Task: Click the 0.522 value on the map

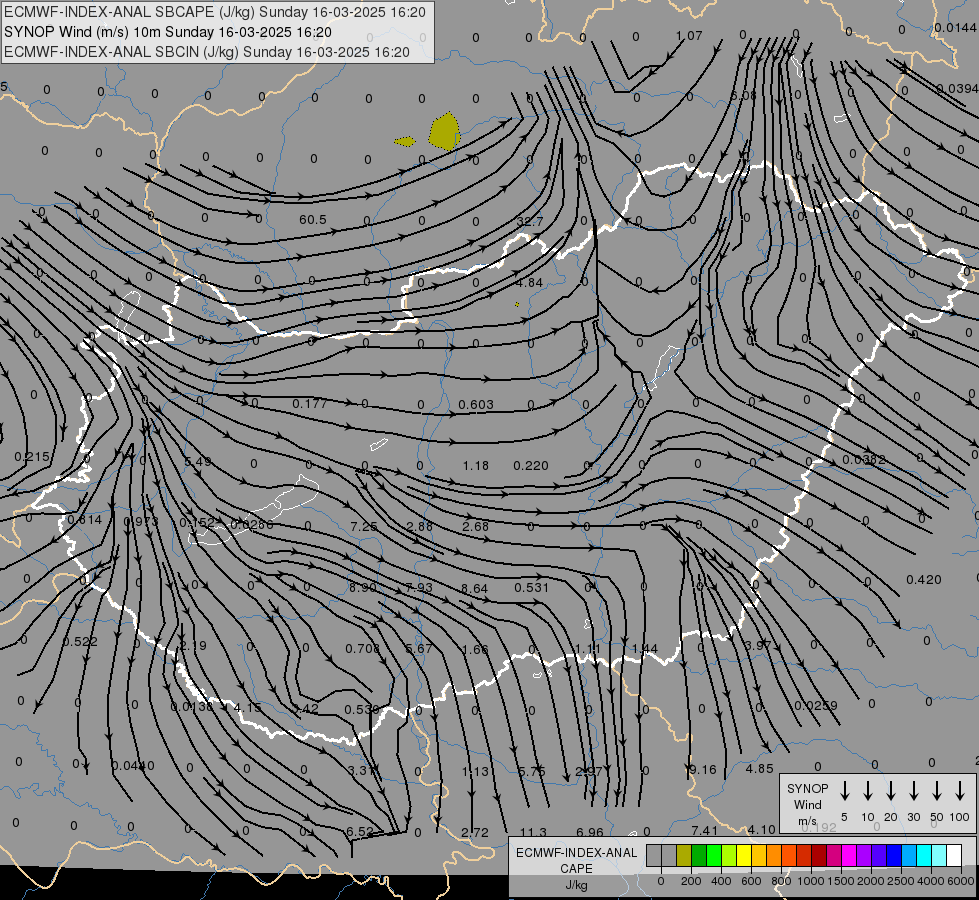Action: 80,642
